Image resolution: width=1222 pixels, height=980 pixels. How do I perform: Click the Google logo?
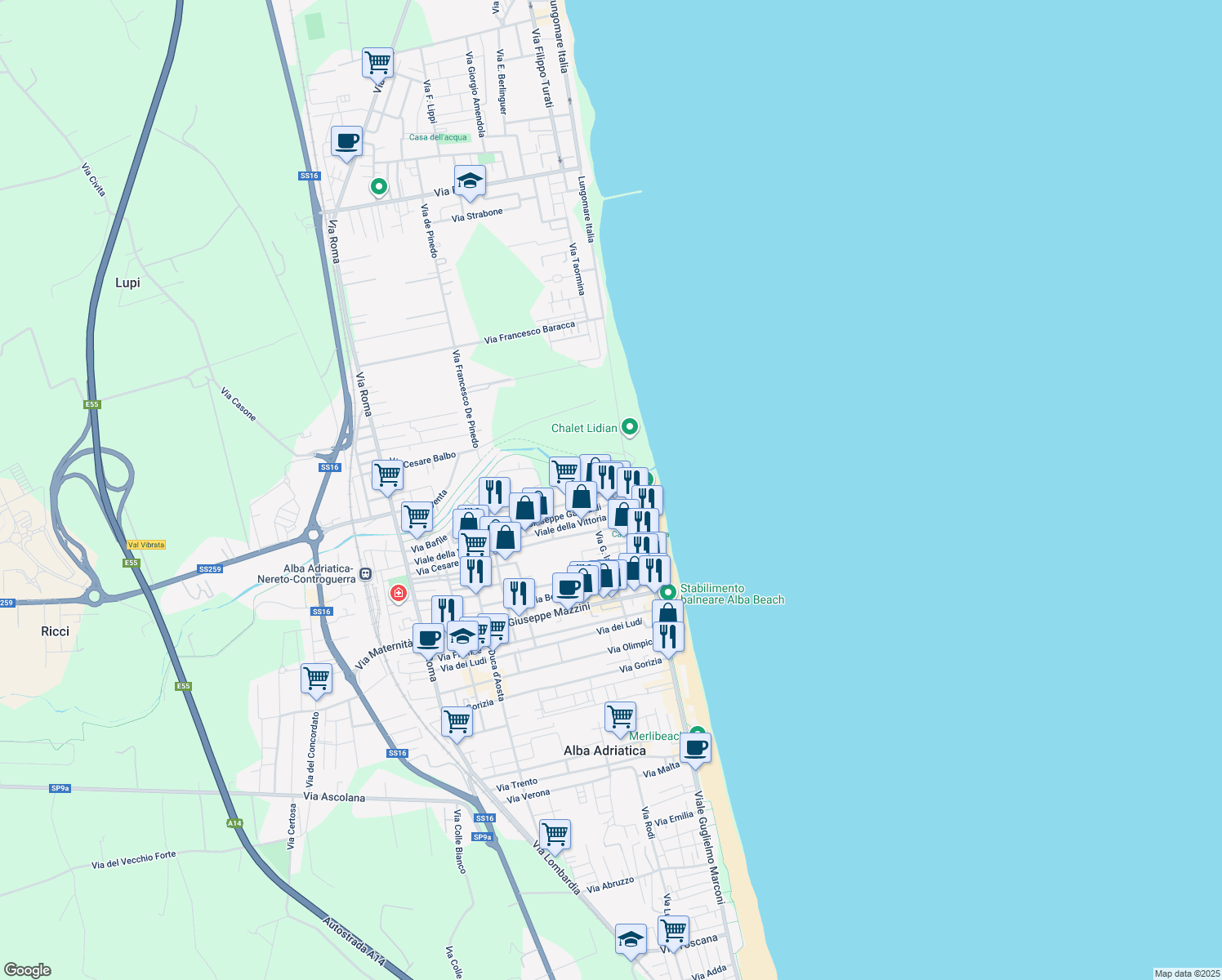click(x=28, y=970)
